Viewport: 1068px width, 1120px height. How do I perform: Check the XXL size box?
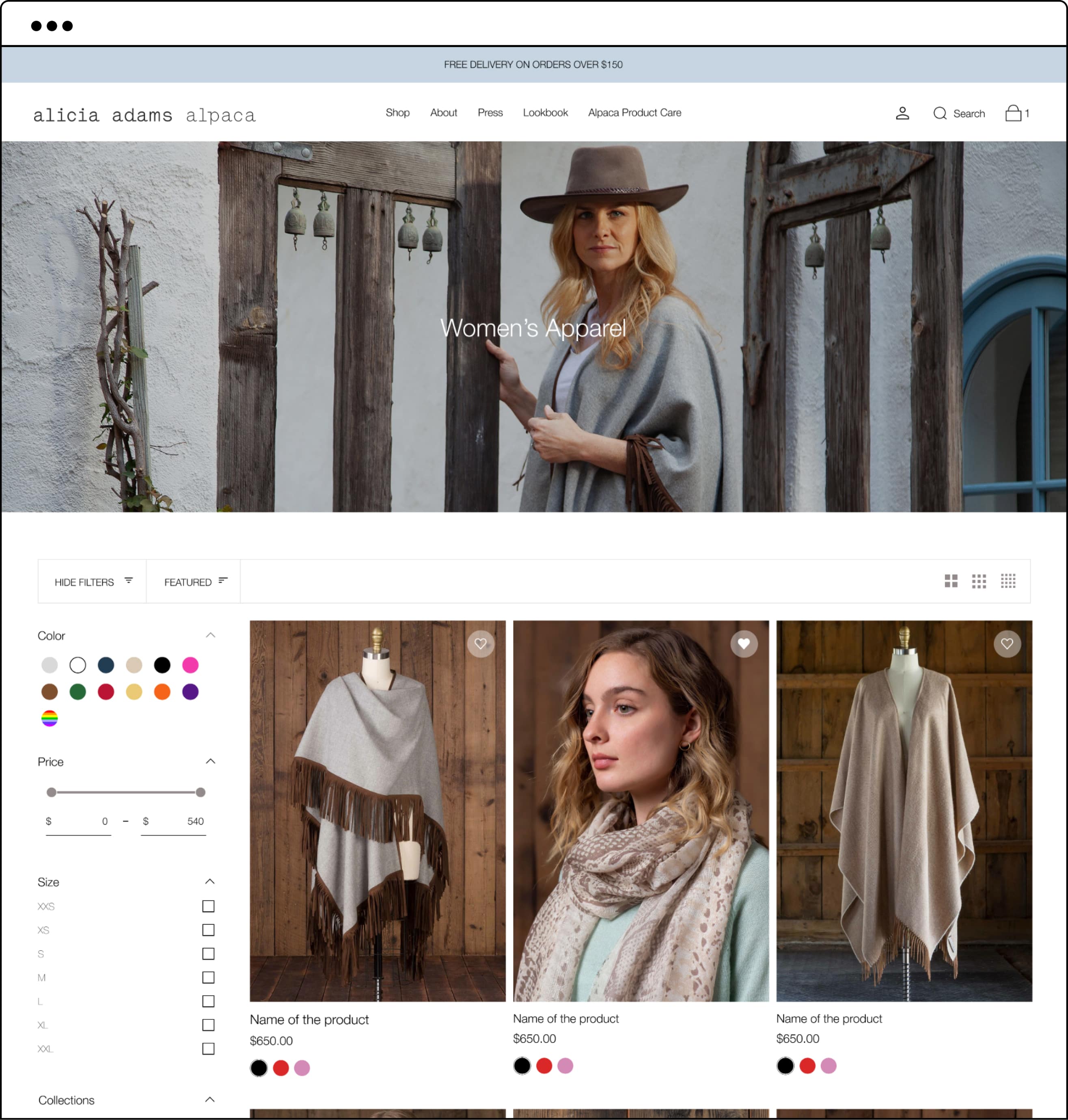pyautogui.click(x=208, y=1049)
